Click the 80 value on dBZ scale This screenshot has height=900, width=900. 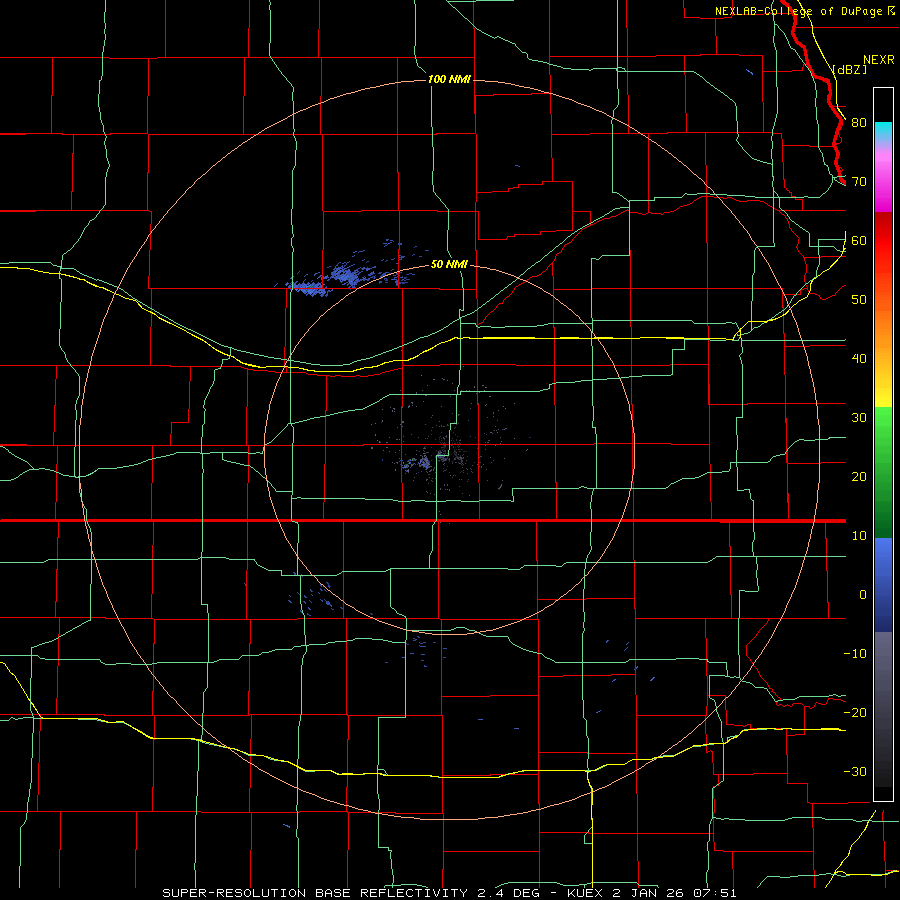point(859,123)
